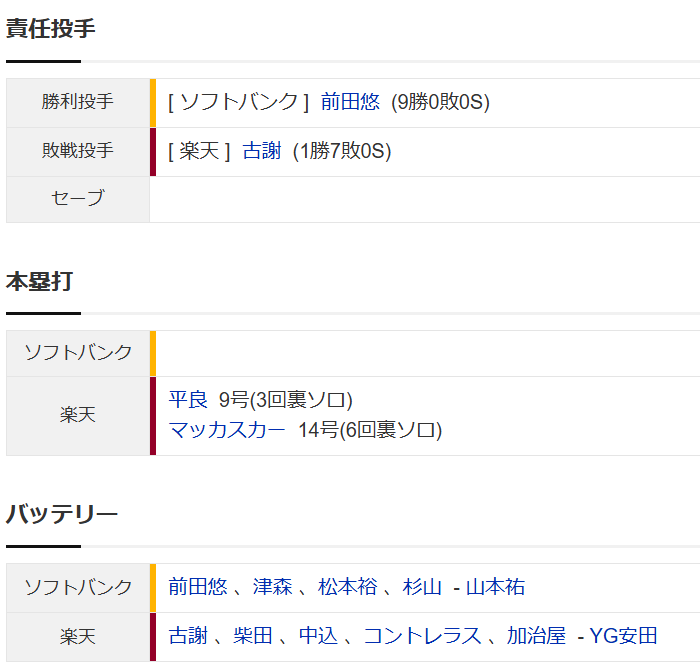Image resolution: width=700 pixels, height=670 pixels.
Task: Open 津森 pitcher link
Action: coord(273,587)
